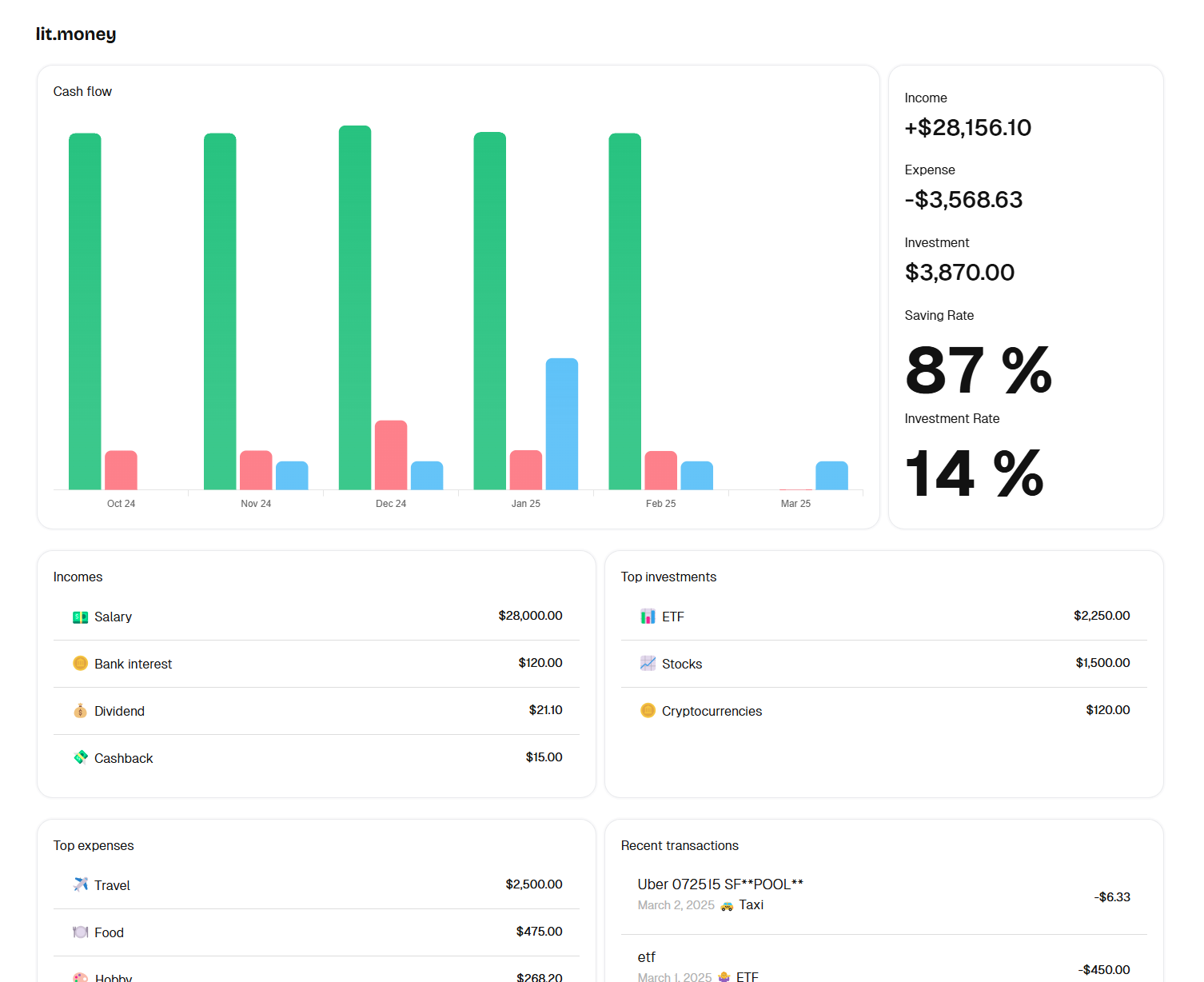Viewport: 1204px width, 982px height.
Task: Click the Mar 25 blue investment bar
Action: coord(831,476)
